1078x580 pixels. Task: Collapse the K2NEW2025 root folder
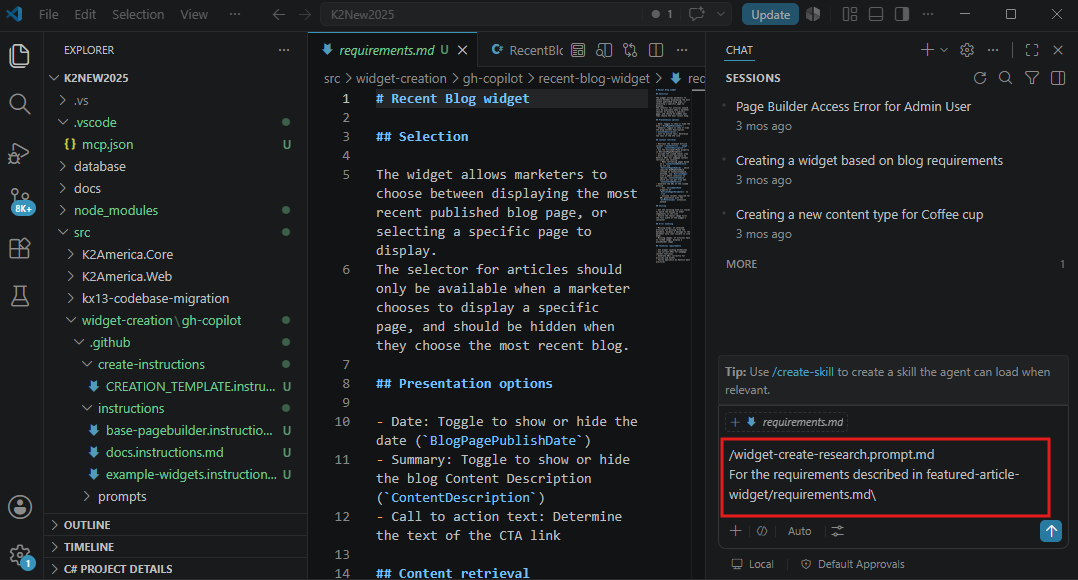[x=54, y=78]
